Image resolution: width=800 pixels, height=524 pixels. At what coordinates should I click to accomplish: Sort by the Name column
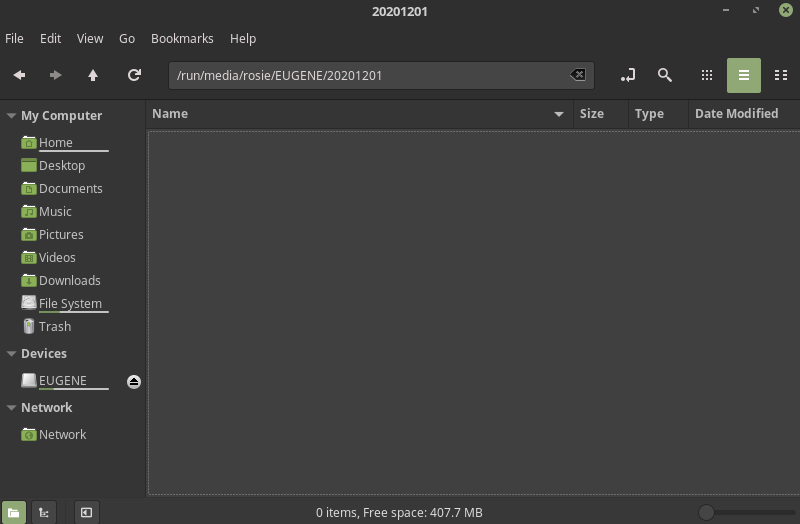359,114
